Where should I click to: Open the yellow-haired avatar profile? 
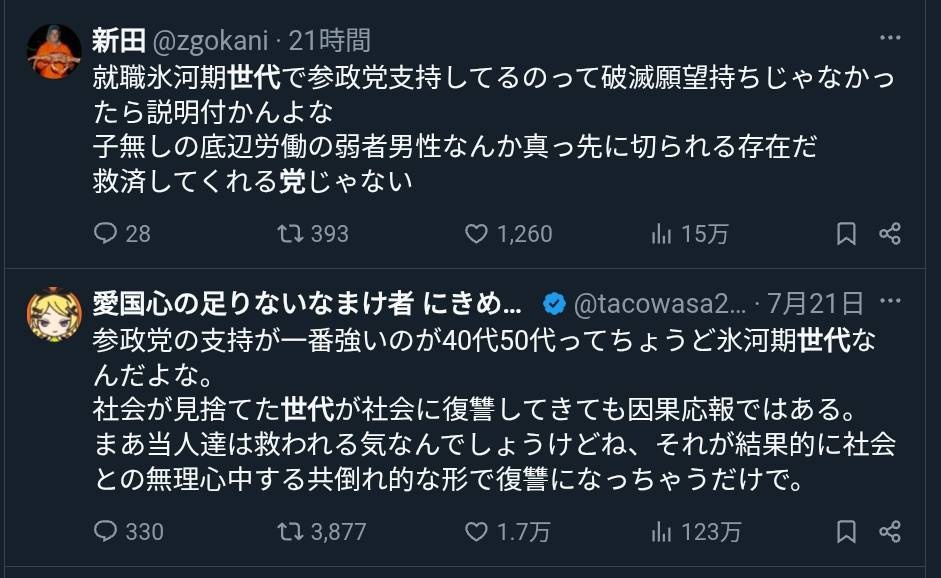coord(54,315)
